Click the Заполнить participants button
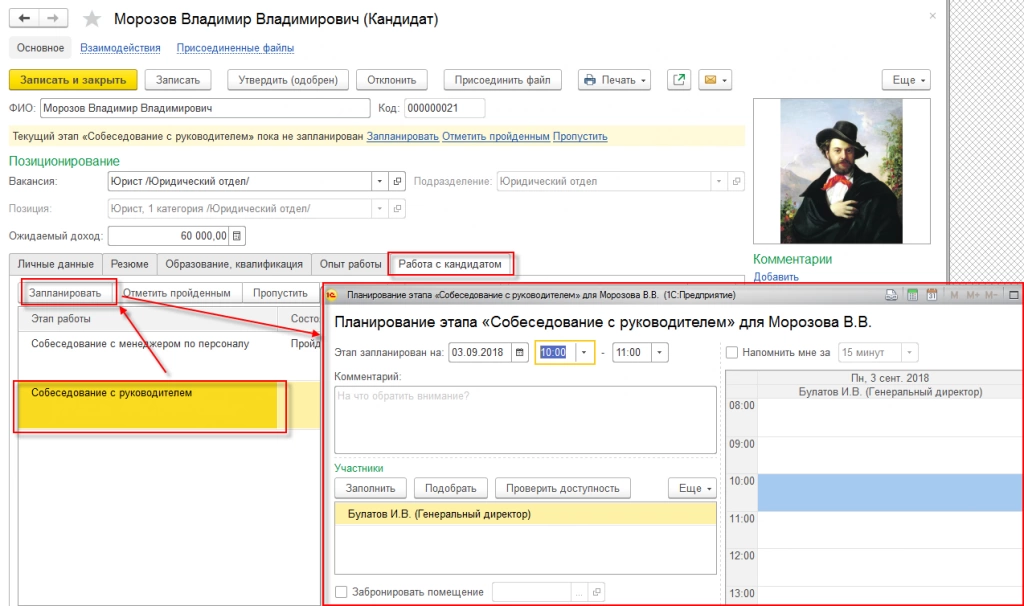This screenshot has width=1024, height=606. pos(370,488)
